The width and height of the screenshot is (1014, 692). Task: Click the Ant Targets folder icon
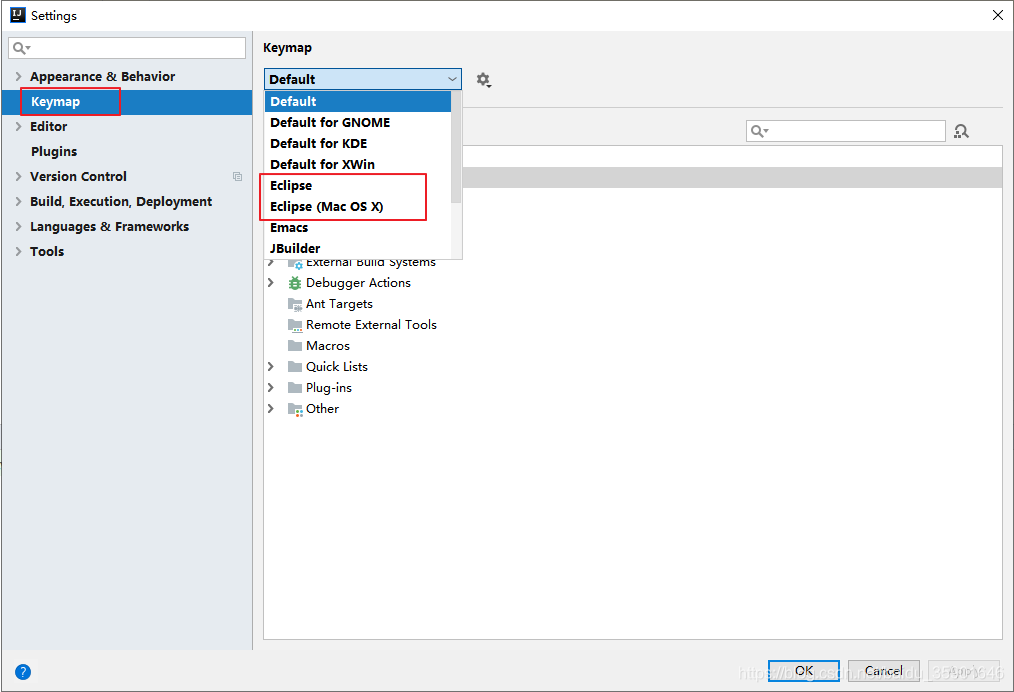295,304
